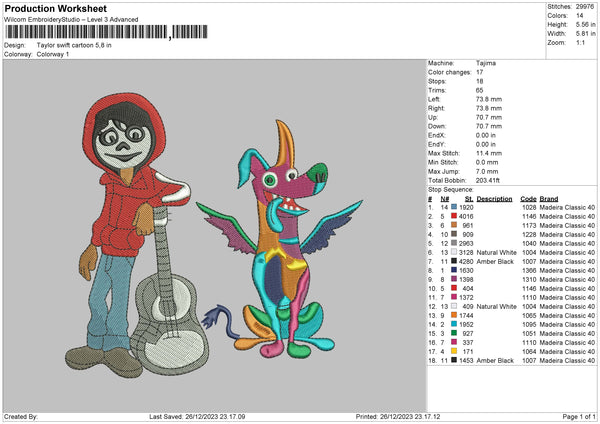
Task: Select thread code 1095
Action: (x=529, y=325)
